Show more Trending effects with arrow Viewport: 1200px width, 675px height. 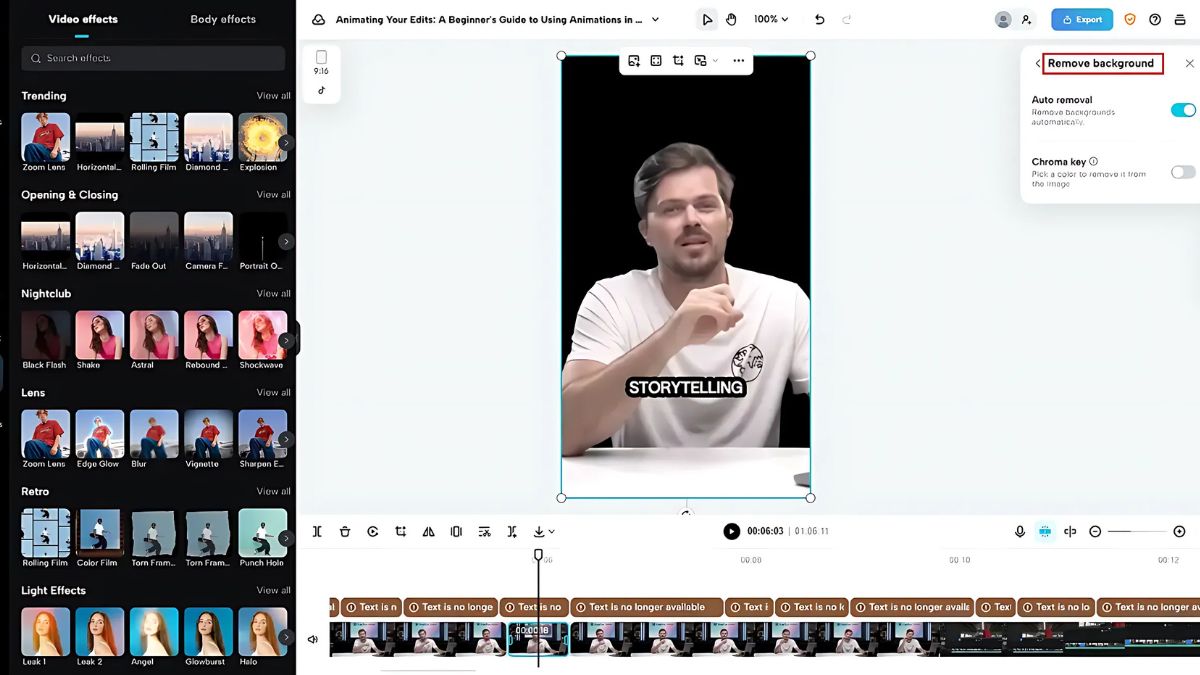(286, 143)
